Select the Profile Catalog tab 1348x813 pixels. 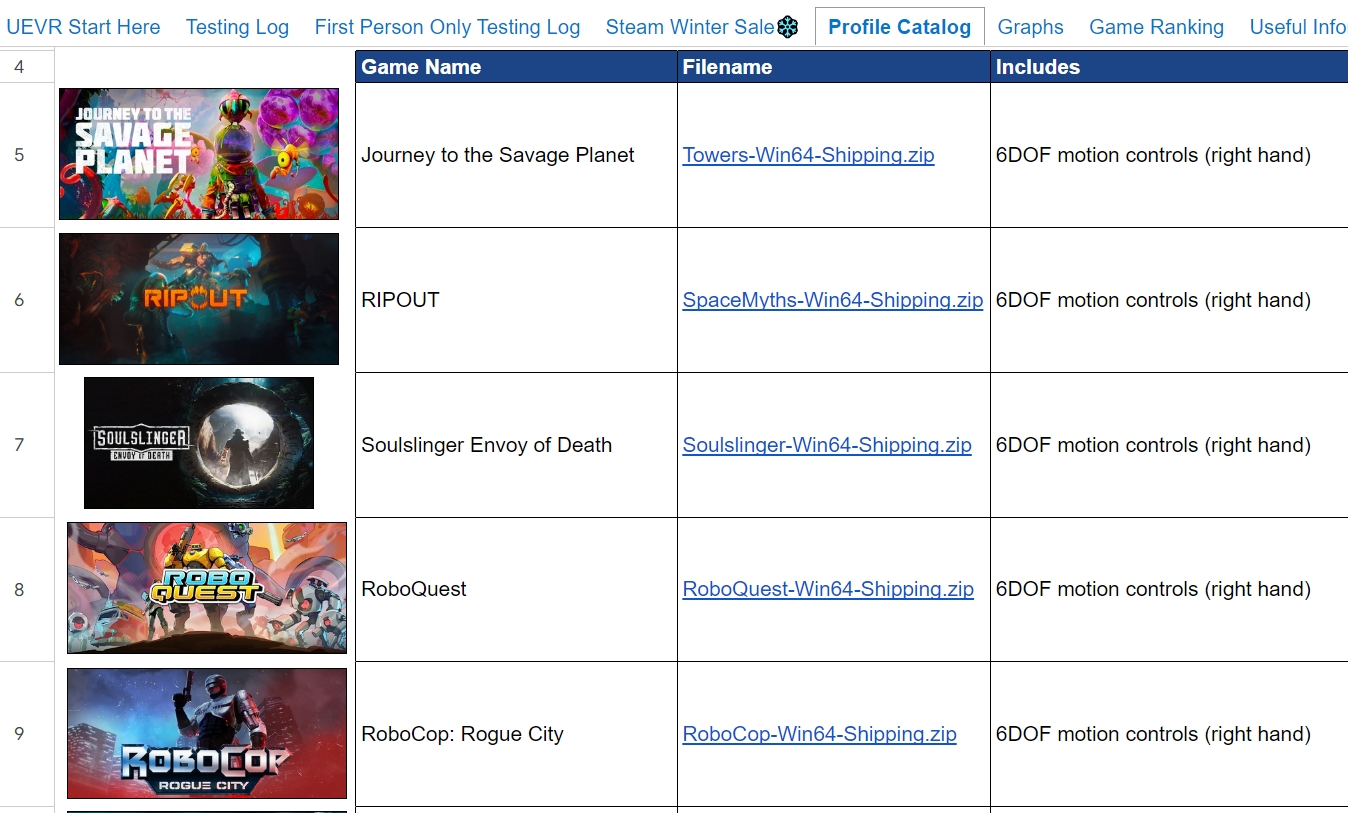point(899,27)
